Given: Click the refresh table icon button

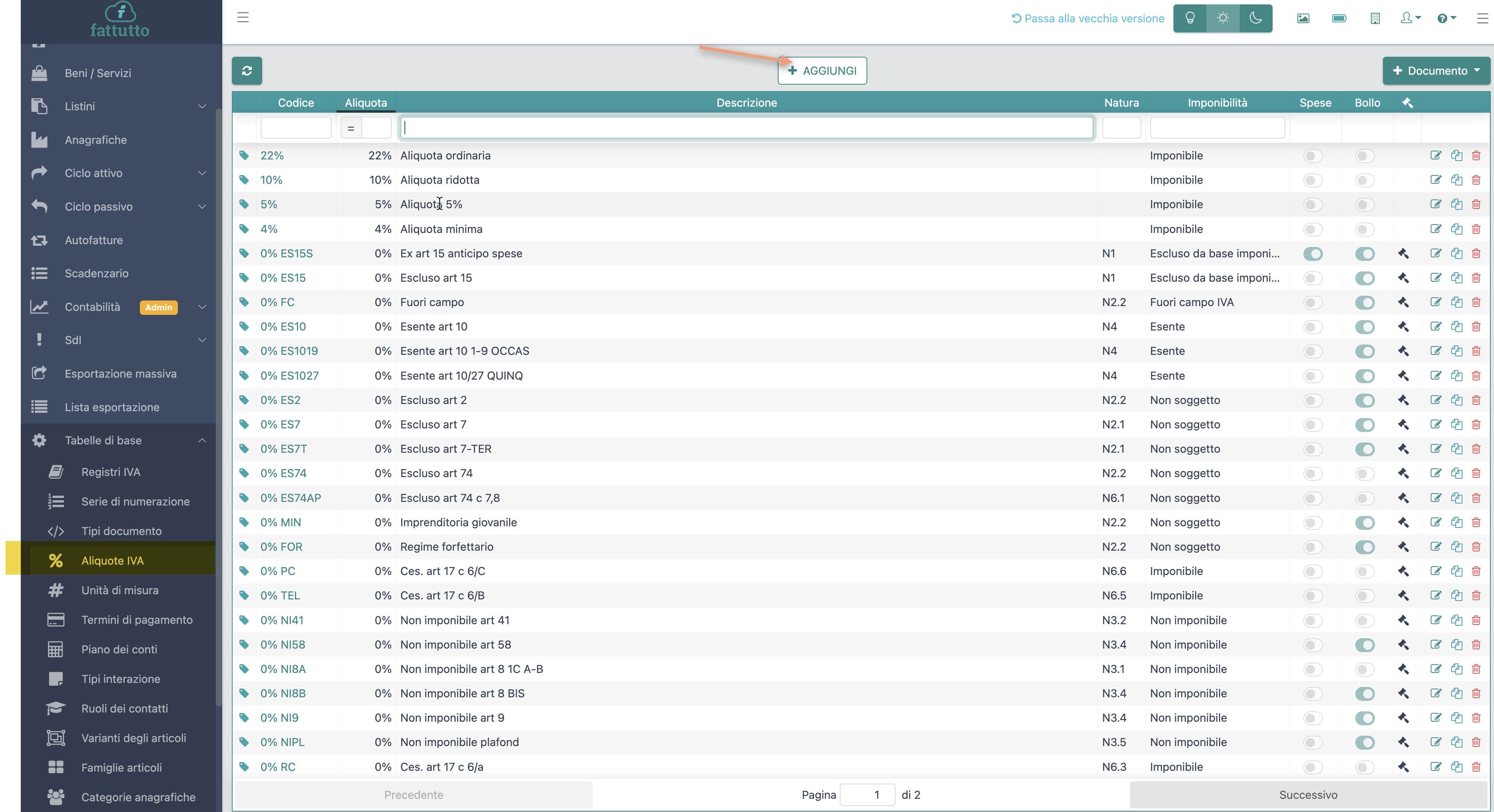Looking at the screenshot, I should [x=247, y=71].
